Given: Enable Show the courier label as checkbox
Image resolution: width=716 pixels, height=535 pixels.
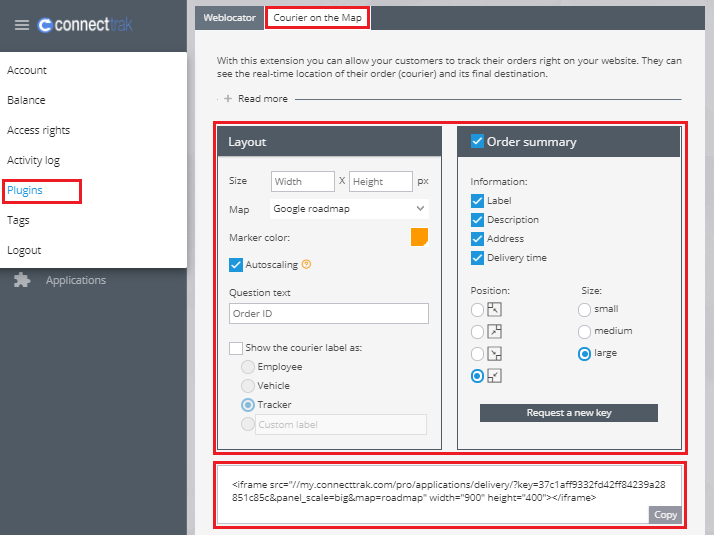Looking at the screenshot, I should pos(236,348).
